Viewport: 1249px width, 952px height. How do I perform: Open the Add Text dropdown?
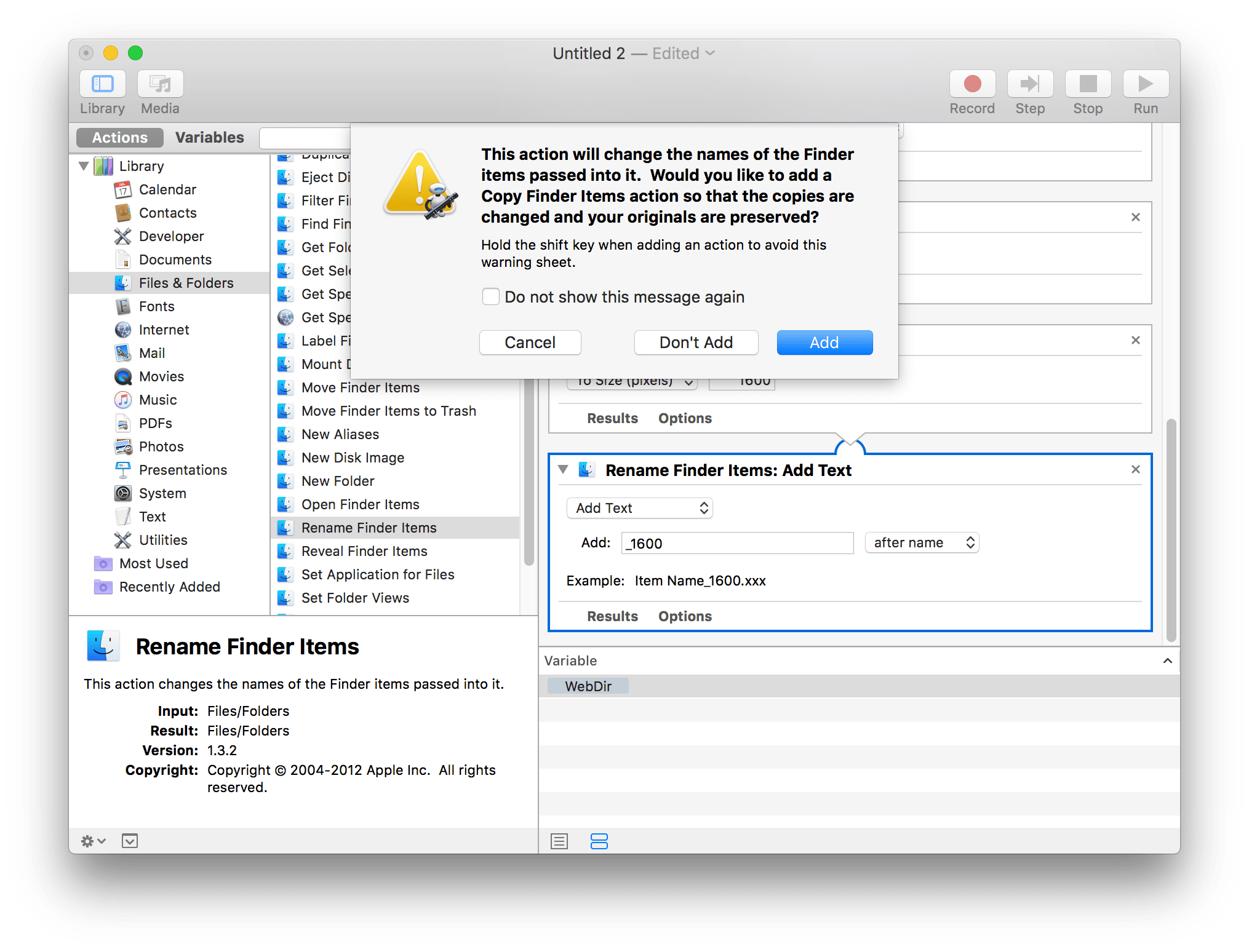click(639, 508)
